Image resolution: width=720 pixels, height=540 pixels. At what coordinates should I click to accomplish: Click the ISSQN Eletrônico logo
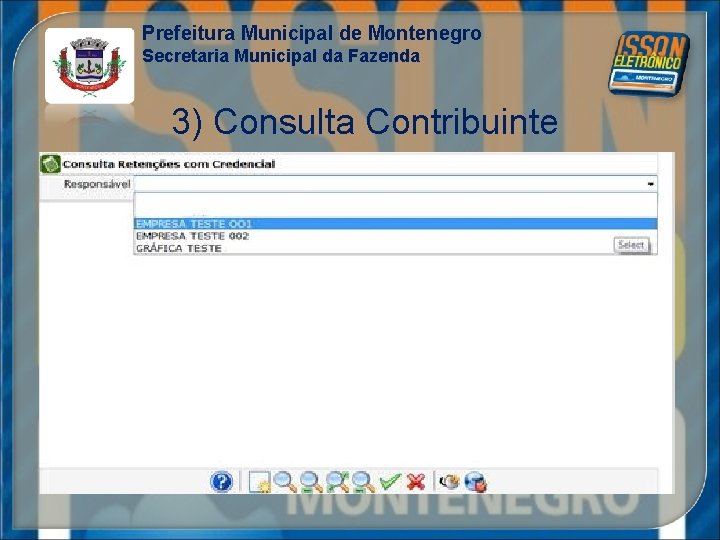[x=648, y=63]
